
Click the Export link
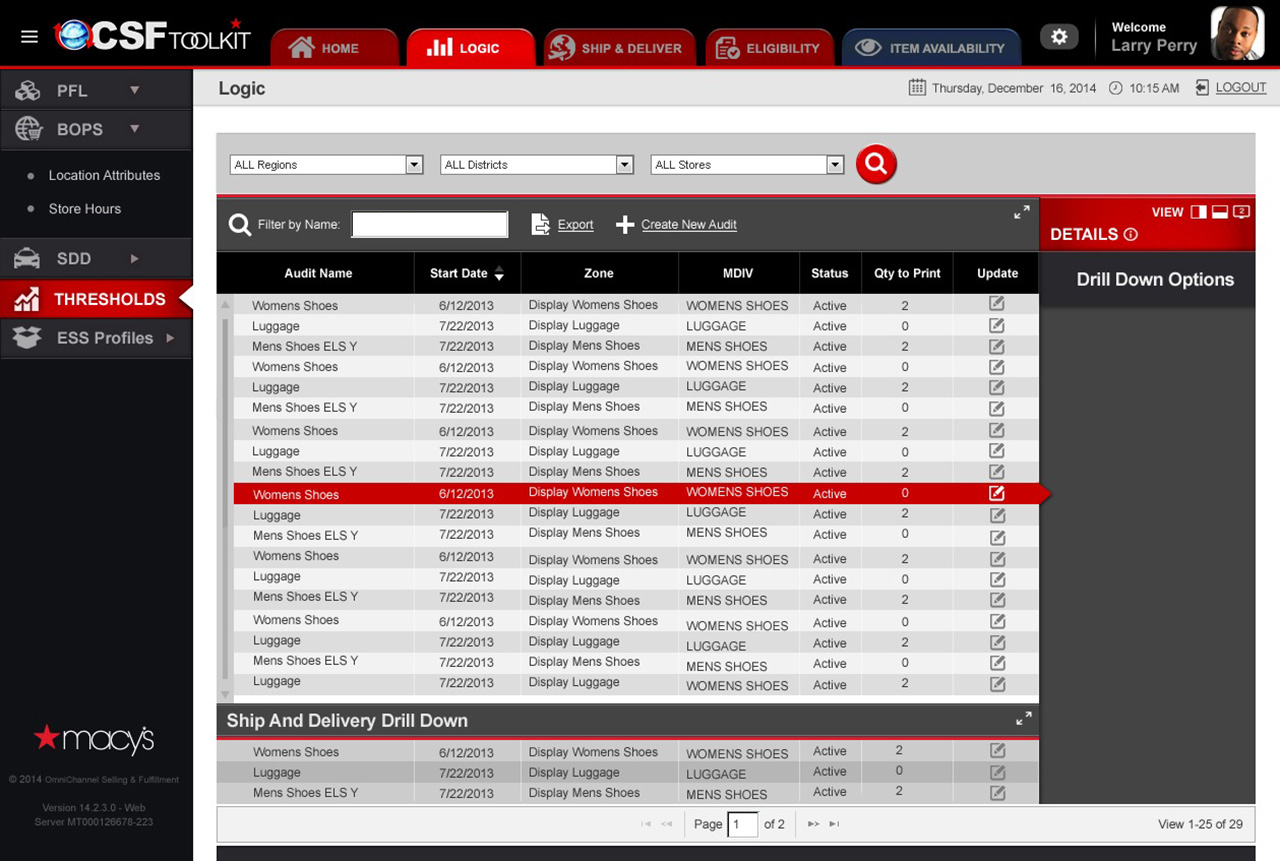tap(575, 225)
